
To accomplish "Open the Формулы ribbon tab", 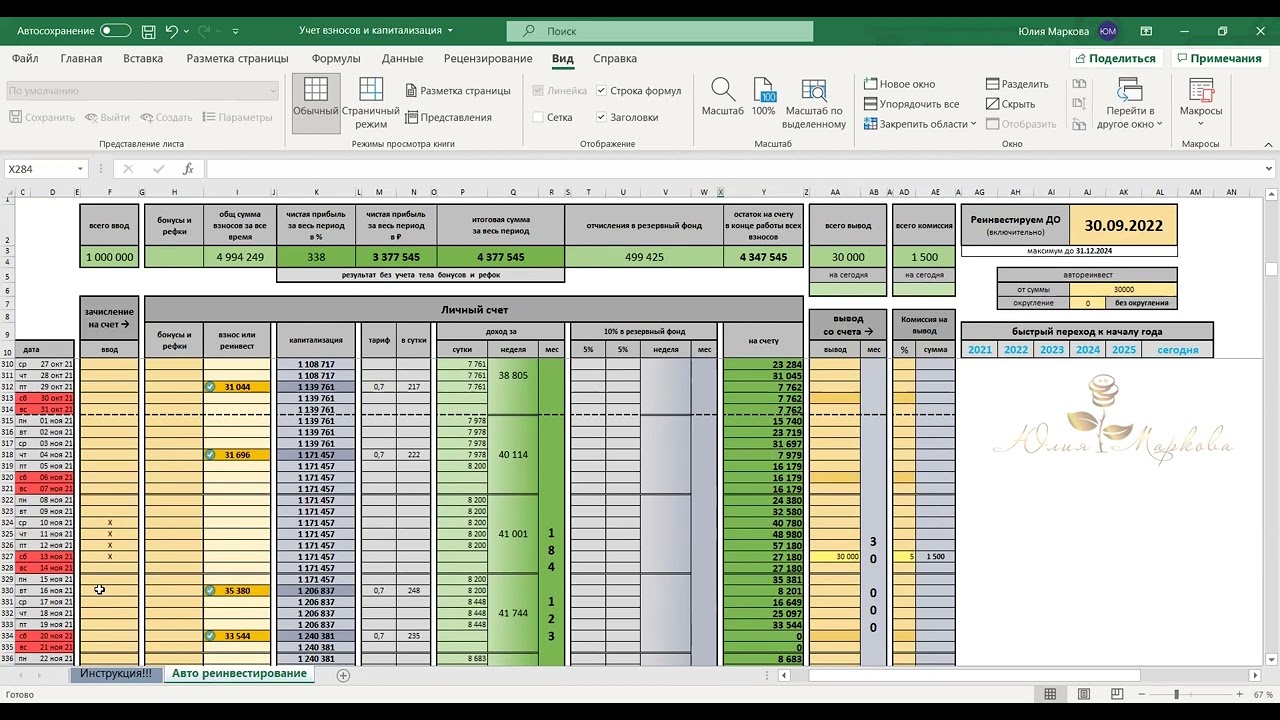I will tap(335, 58).
